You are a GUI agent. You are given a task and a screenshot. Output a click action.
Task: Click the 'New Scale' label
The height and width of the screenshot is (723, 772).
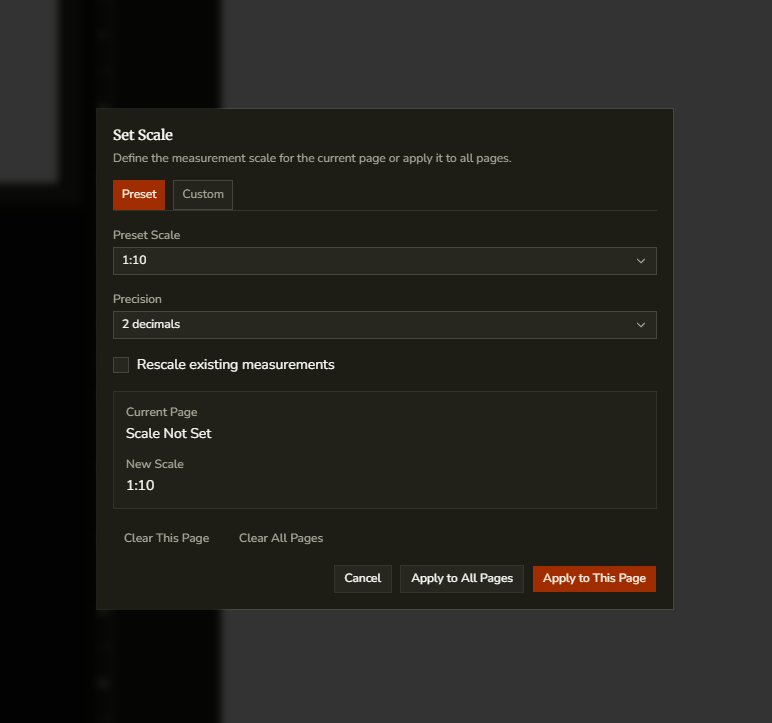click(155, 464)
